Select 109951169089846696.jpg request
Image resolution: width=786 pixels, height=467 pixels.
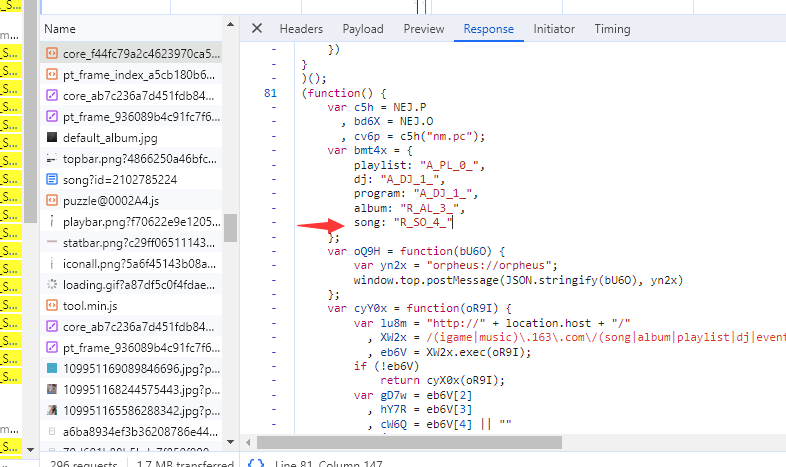131,369
